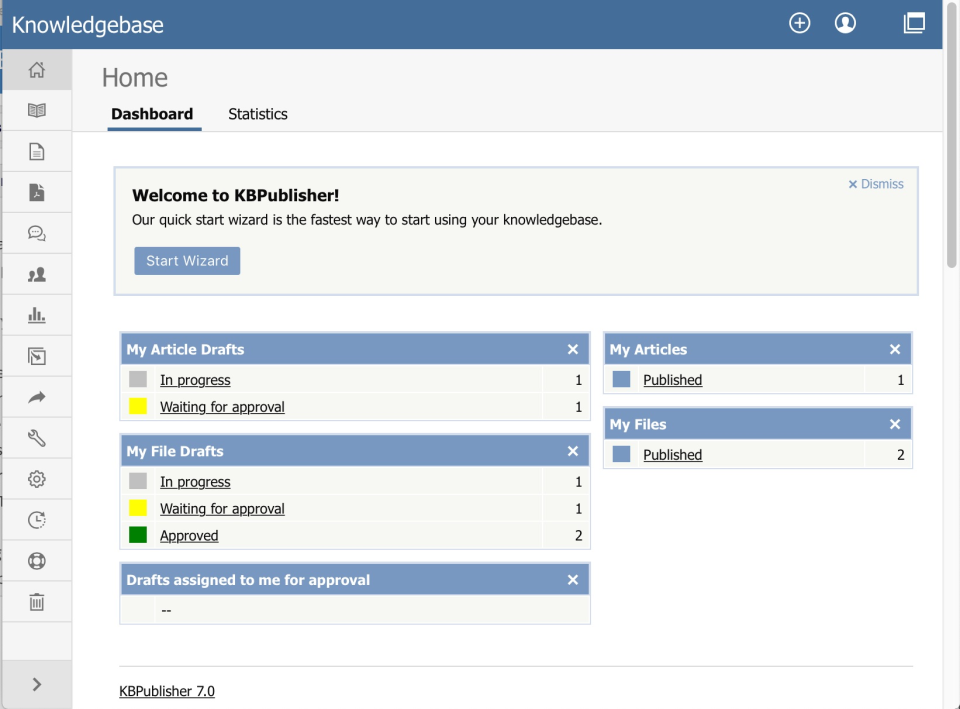Open the Home dashboard via house icon
Viewport: 960px width, 709px height.
point(37,70)
